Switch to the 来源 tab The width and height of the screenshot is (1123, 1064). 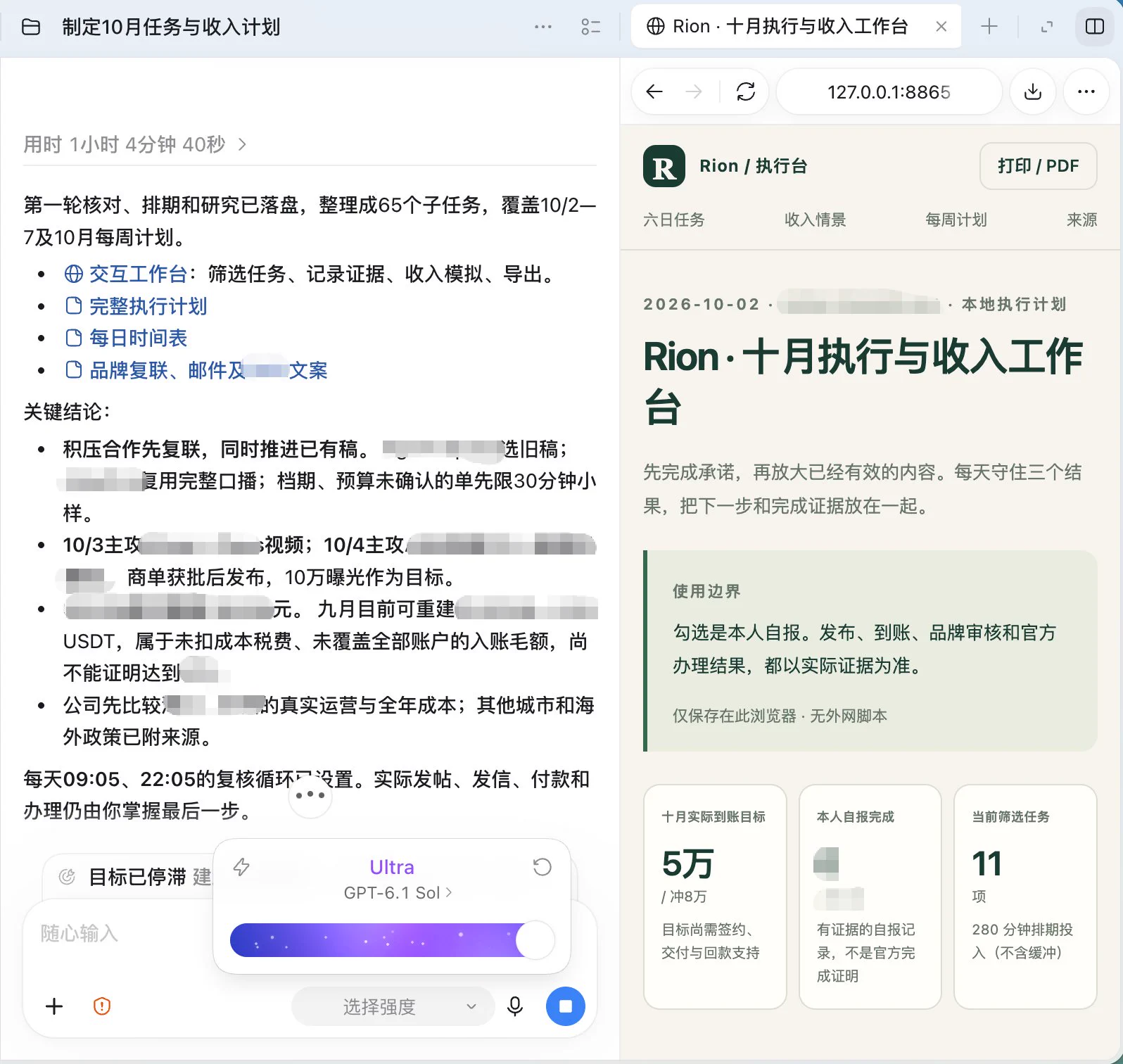point(1081,220)
